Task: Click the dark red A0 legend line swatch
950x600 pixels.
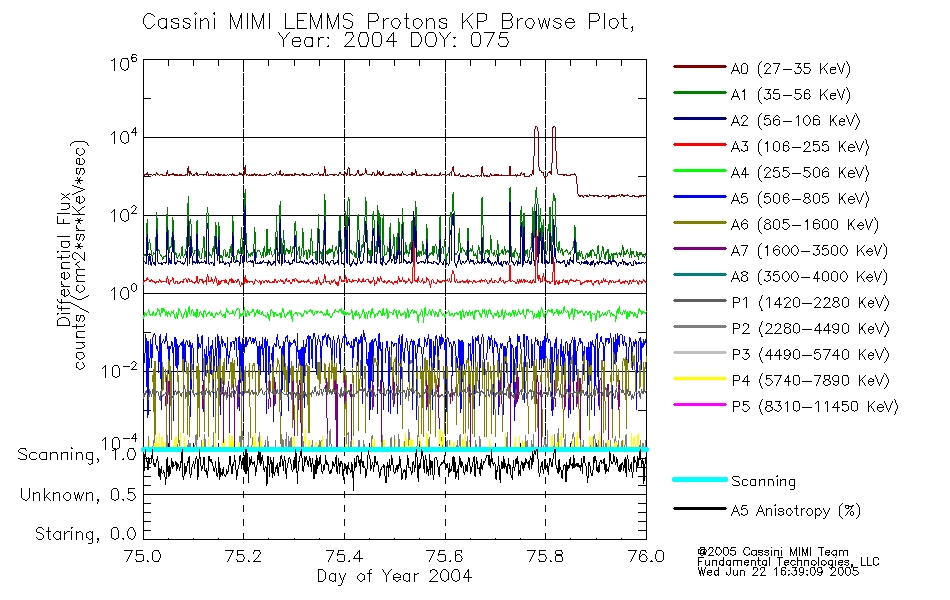Action: (700, 67)
